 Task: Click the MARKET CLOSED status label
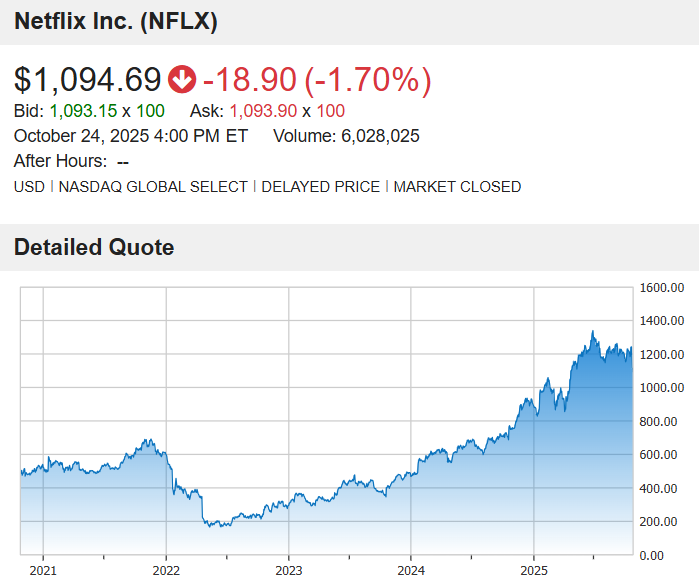(x=457, y=186)
